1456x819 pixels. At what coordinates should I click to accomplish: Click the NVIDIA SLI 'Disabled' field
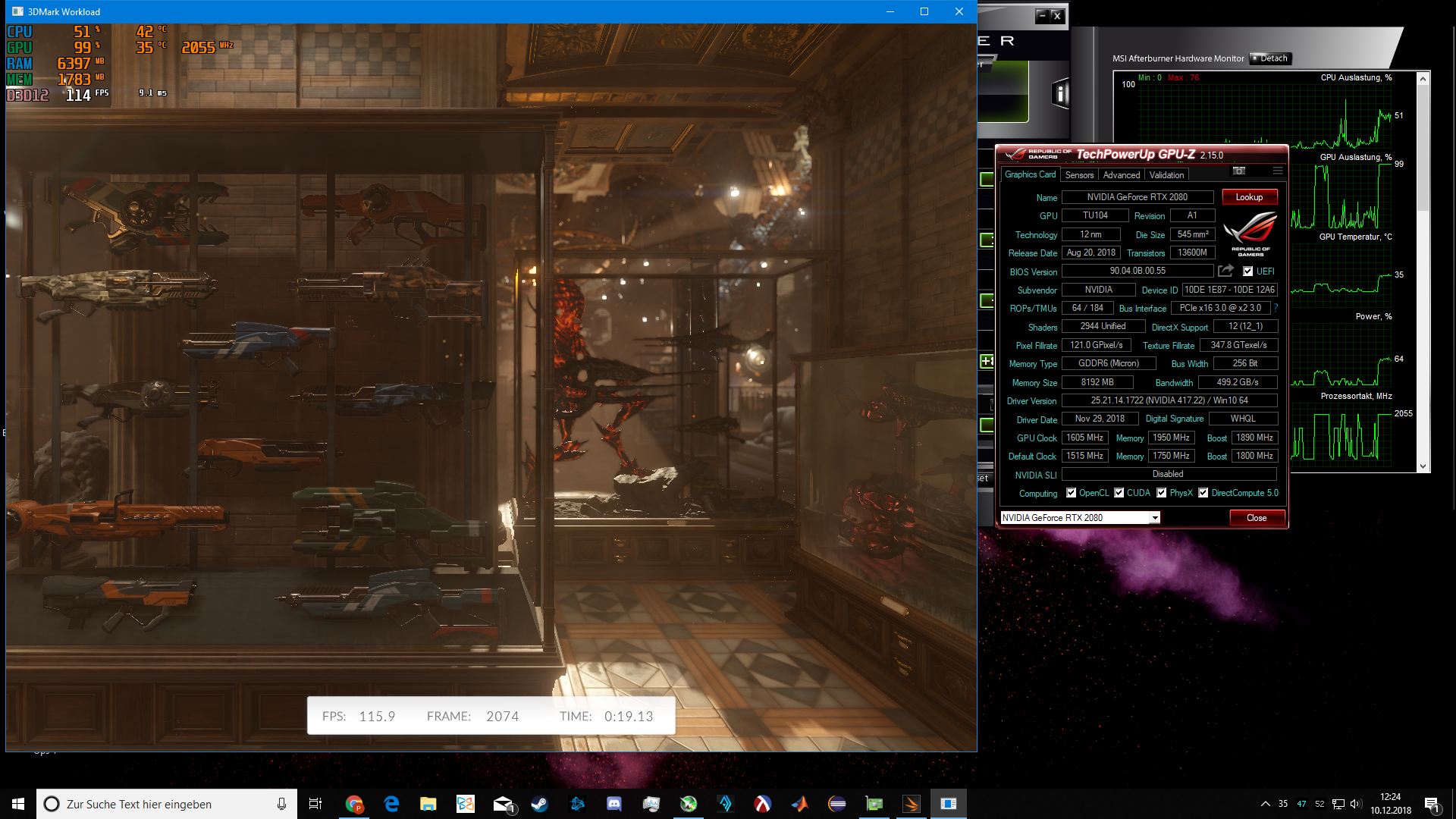pos(1169,474)
